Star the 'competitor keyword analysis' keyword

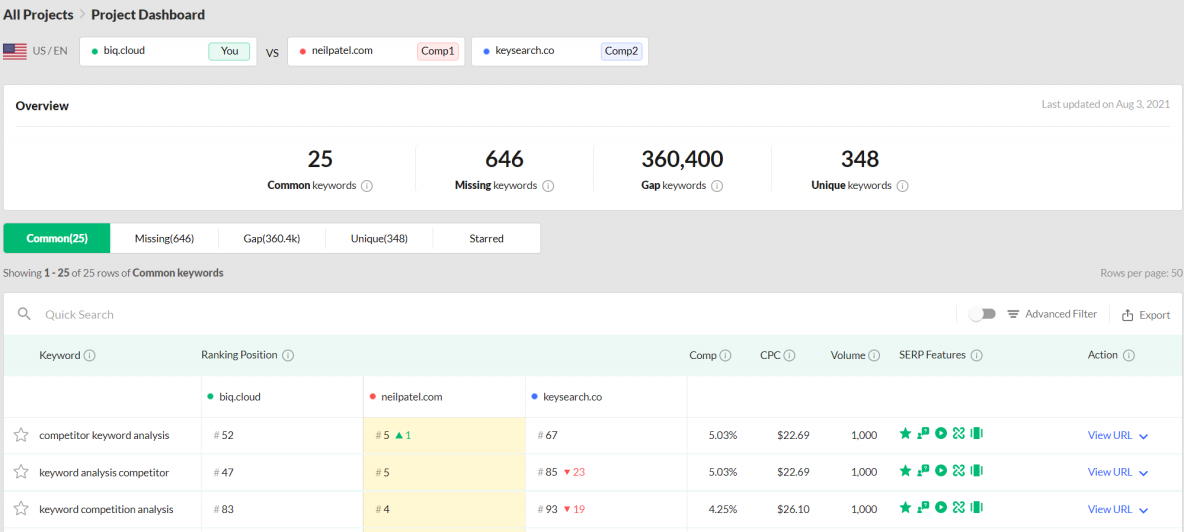tap(21, 435)
